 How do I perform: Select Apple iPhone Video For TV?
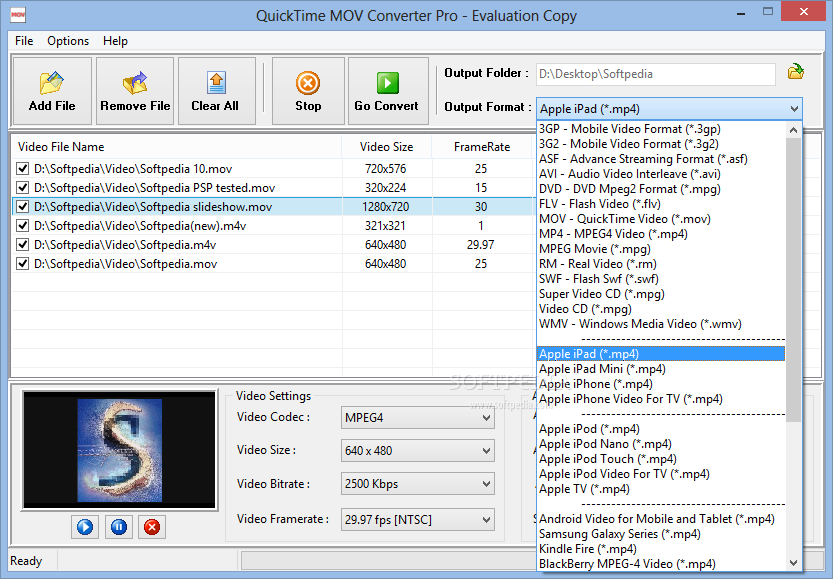[x=661, y=399]
